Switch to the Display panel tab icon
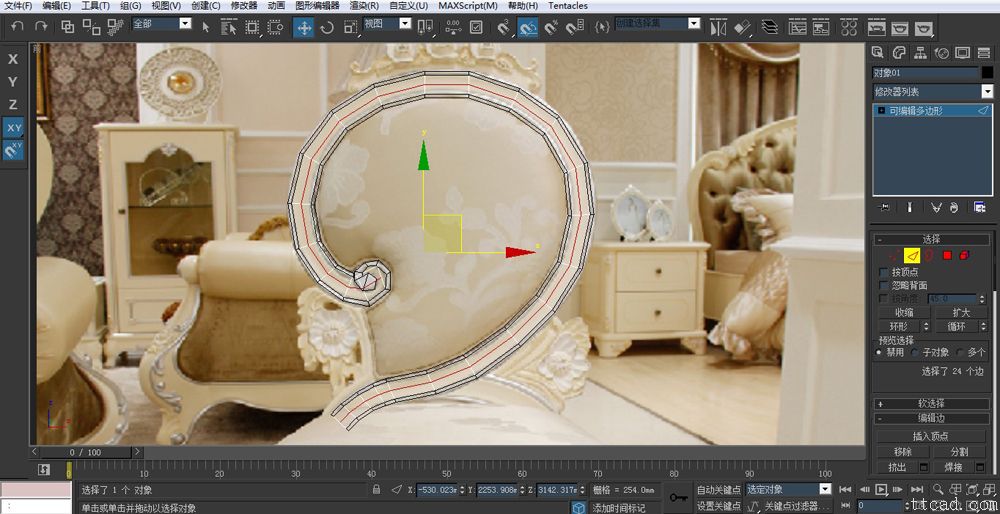This screenshot has width=1000, height=514. (x=962, y=52)
